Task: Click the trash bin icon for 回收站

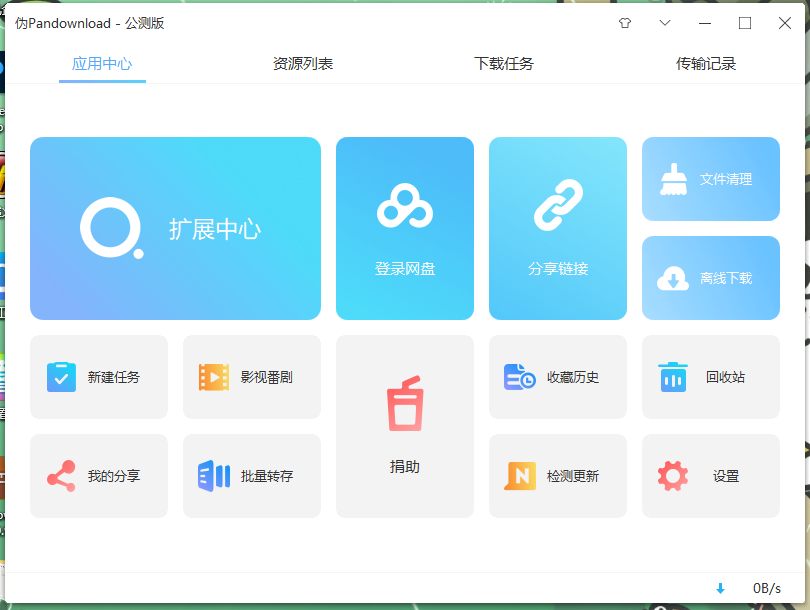Action: tap(673, 377)
